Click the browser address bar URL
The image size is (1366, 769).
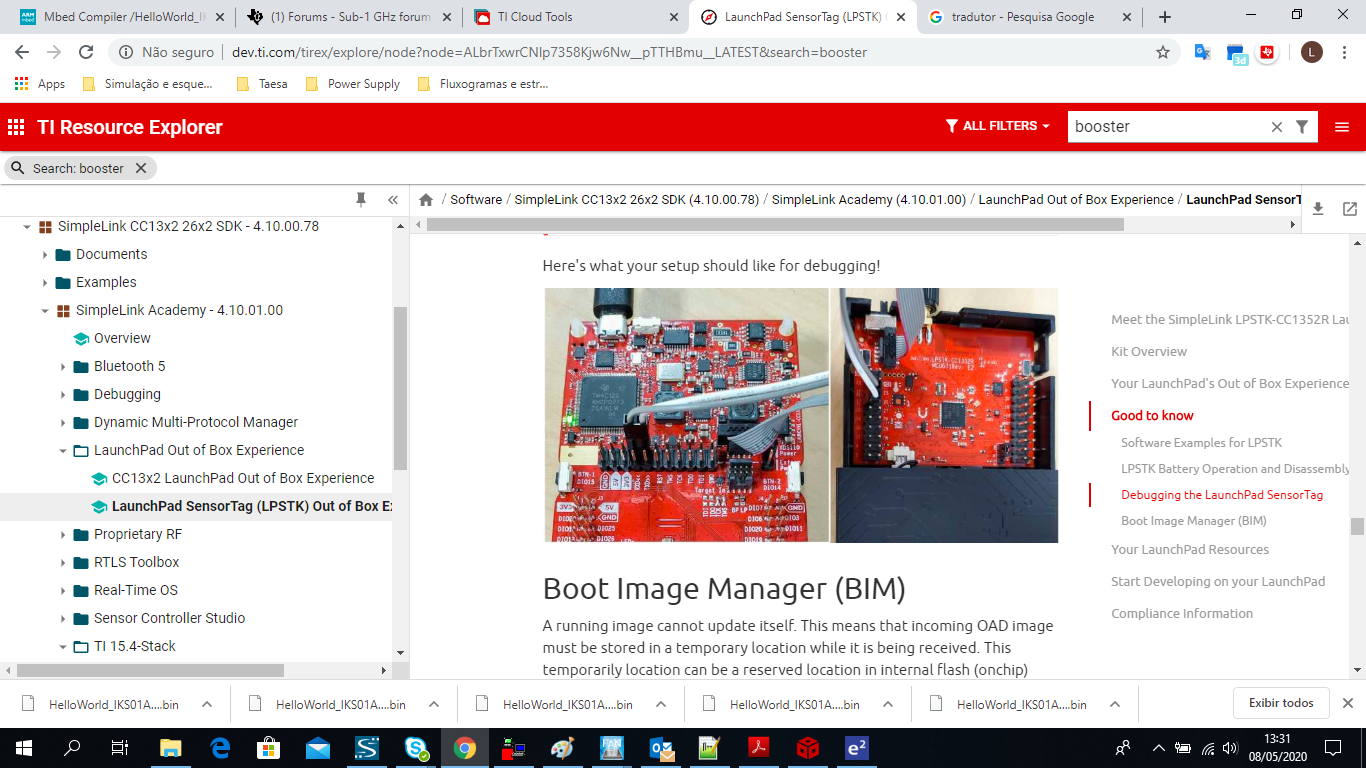click(x=549, y=52)
